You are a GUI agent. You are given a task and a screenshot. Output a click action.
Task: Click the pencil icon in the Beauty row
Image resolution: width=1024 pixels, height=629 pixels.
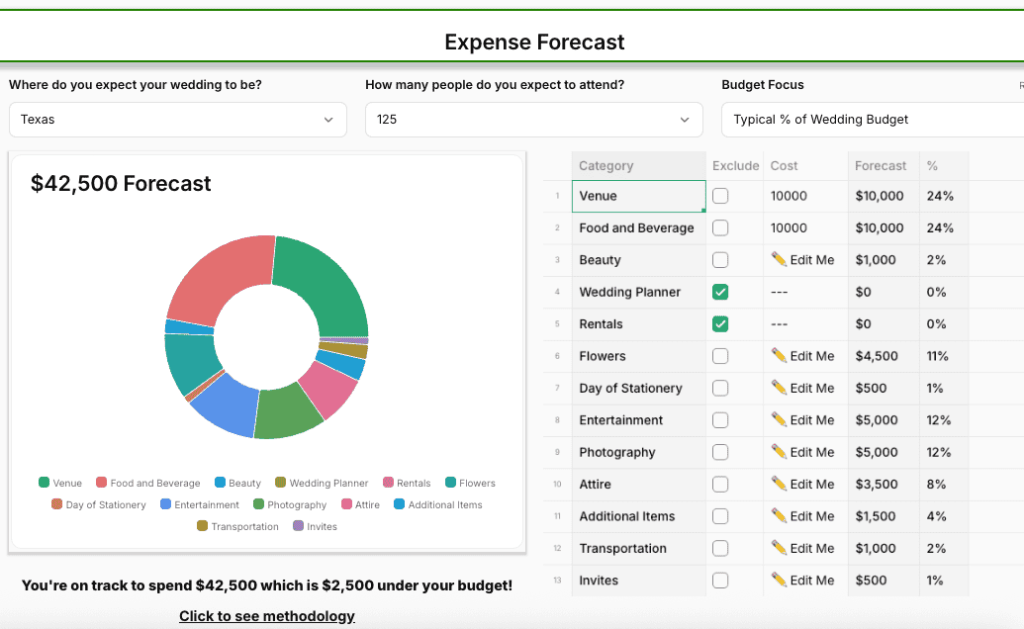click(x=779, y=259)
